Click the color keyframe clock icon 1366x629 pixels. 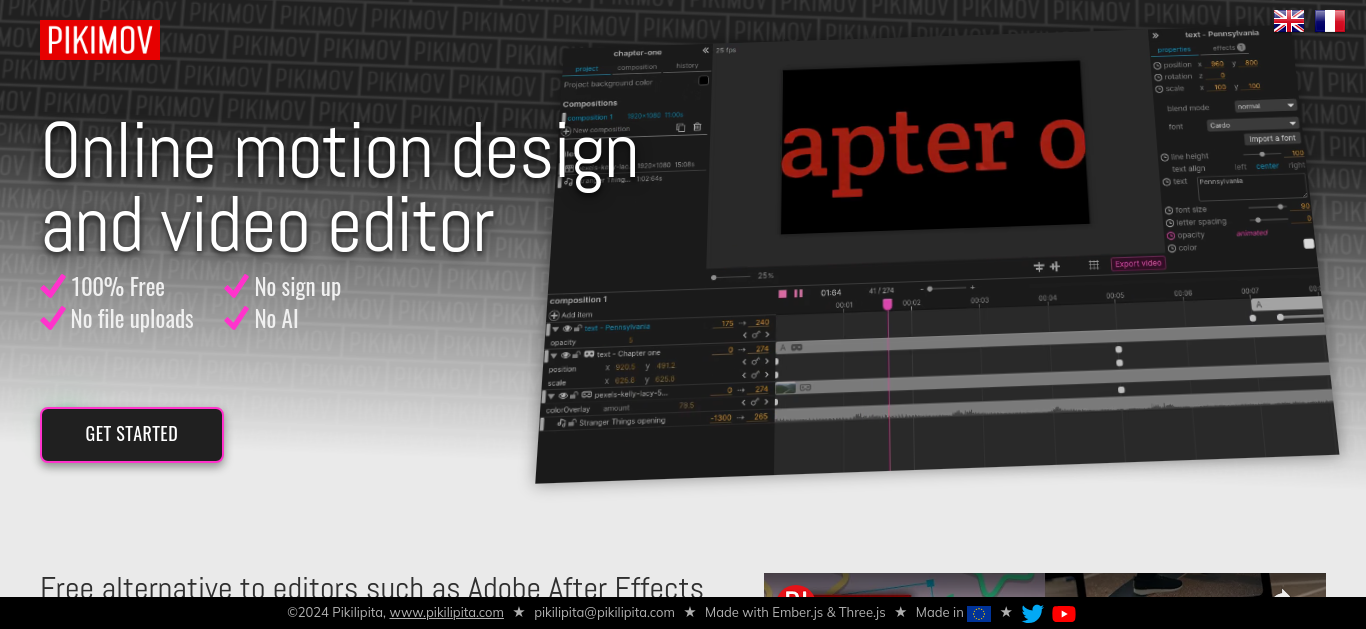(1172, 248)
